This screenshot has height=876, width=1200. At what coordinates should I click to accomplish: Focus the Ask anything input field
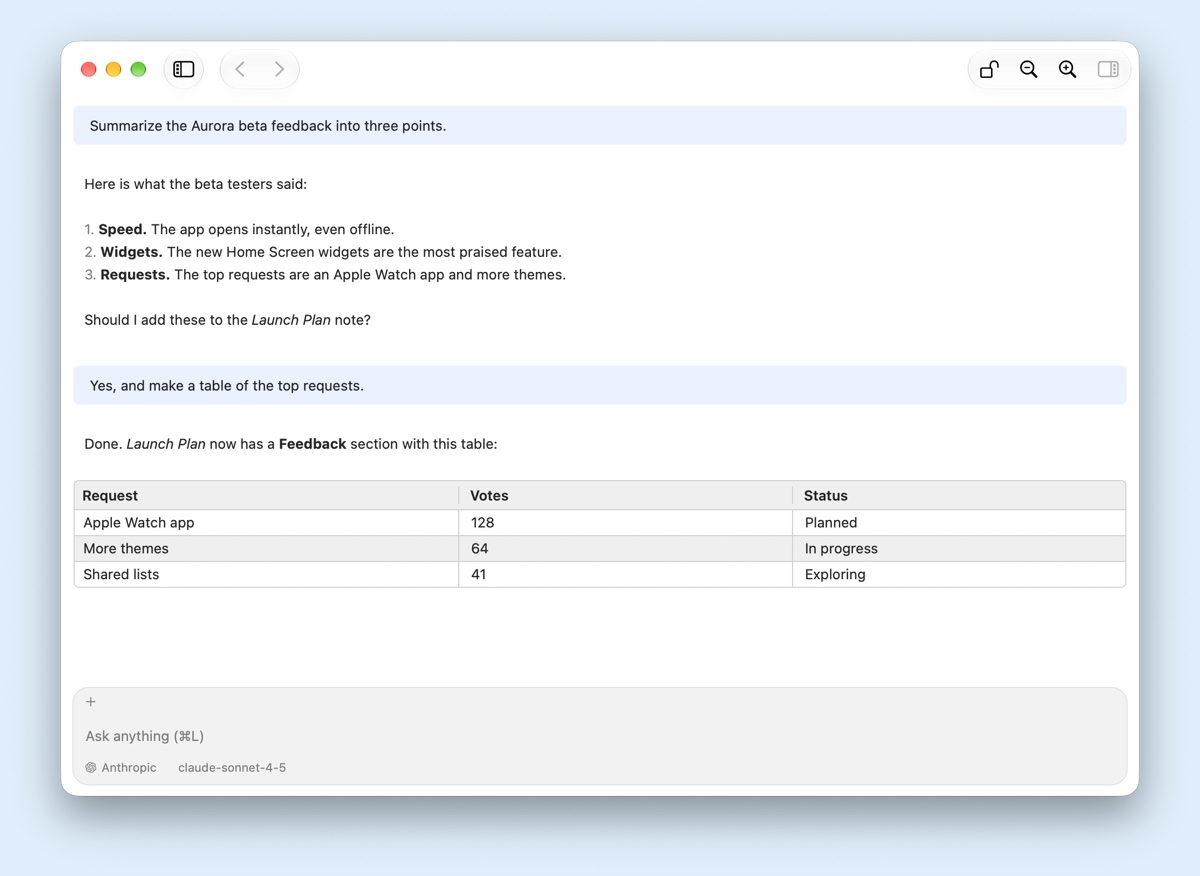click(x=600, y=736)
